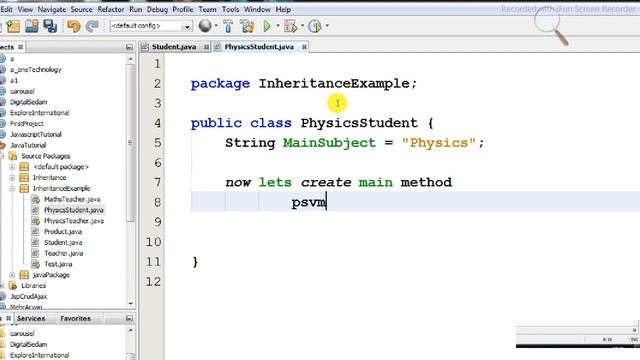Image resolution: width=640 pixels, height=360 pixels.
Task: Open the Profile menu
Action: [182, 9]
